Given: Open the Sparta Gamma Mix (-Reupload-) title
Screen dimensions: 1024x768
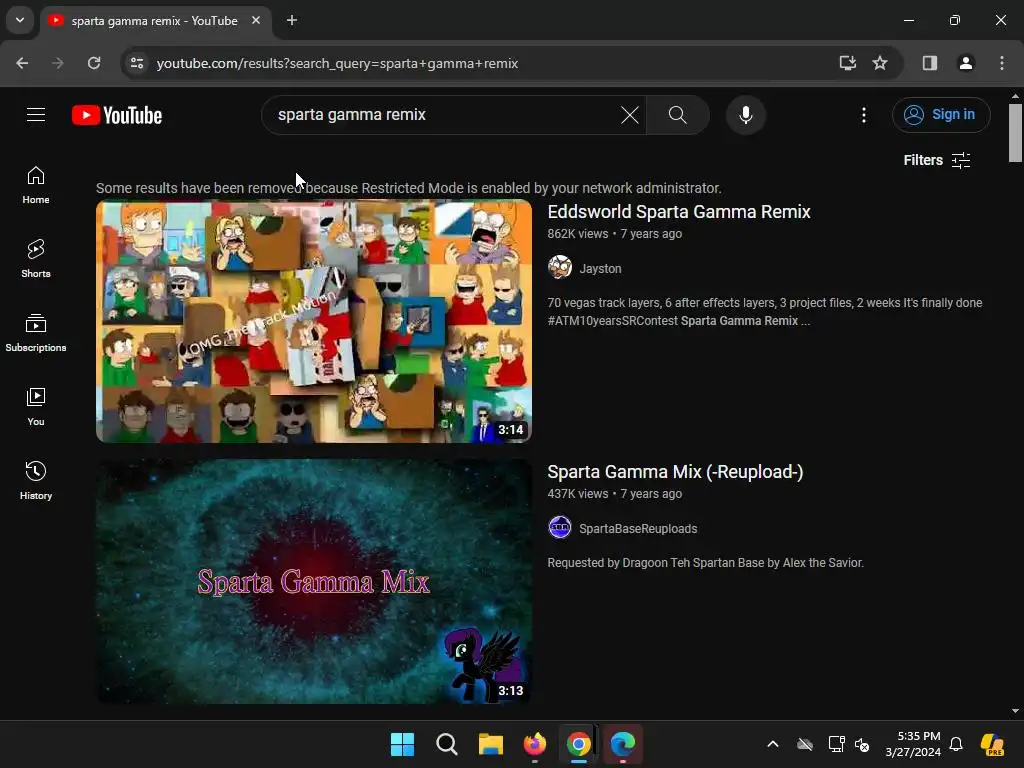Looking at the screenshot, I should pos(675,472).
